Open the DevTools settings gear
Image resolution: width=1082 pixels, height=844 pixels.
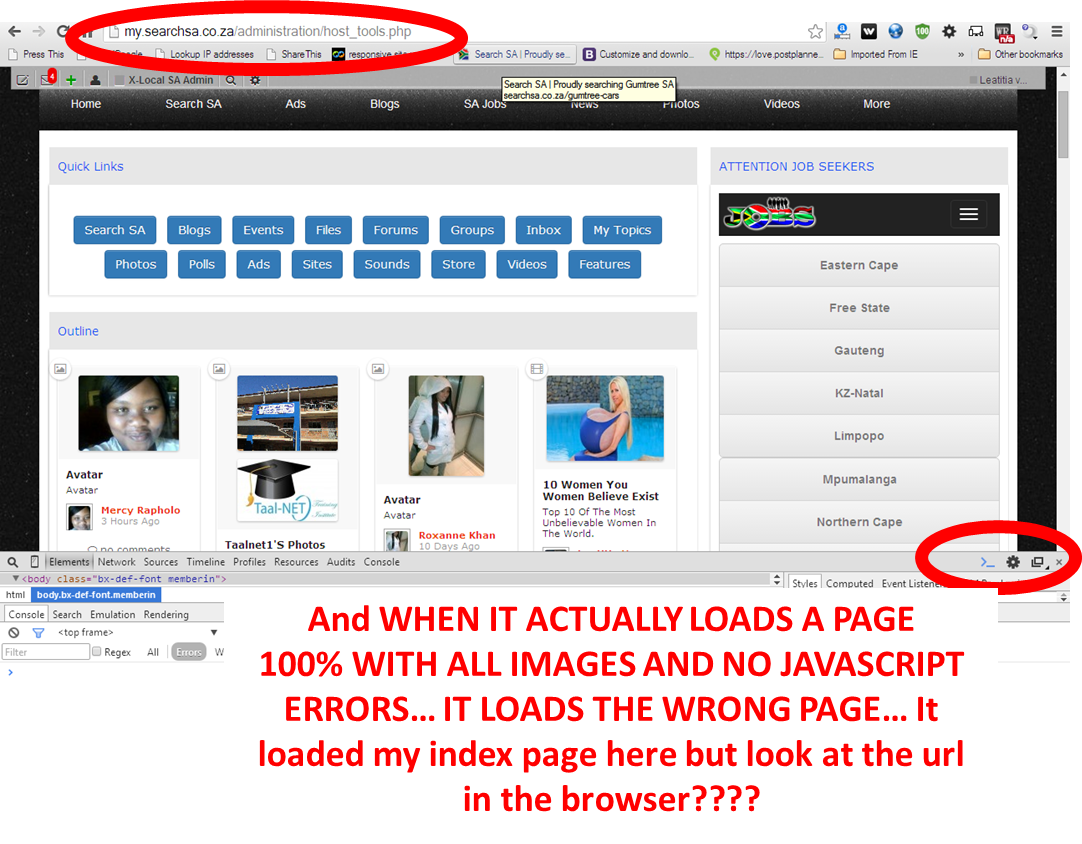pos(1013,563)
